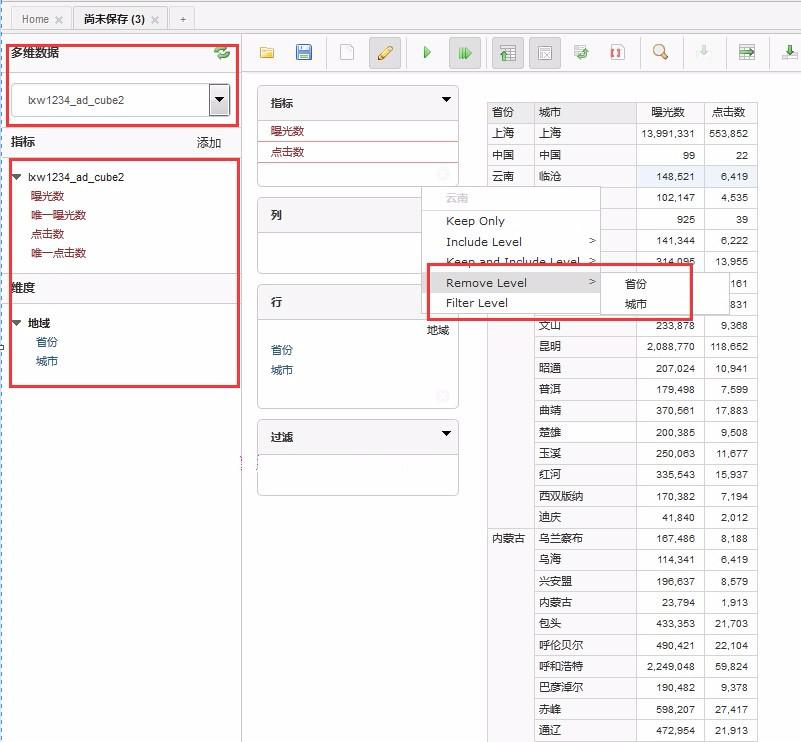Image resolution: width=801 pixels, height=742 pixels.
Task: Save the query with the floppy disk icon
Action: pos(305,53)
